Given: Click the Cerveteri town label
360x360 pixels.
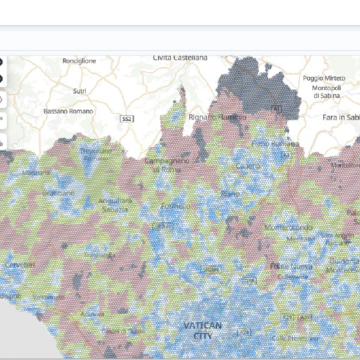Looking at the screenshot, I should pos(20,265).
